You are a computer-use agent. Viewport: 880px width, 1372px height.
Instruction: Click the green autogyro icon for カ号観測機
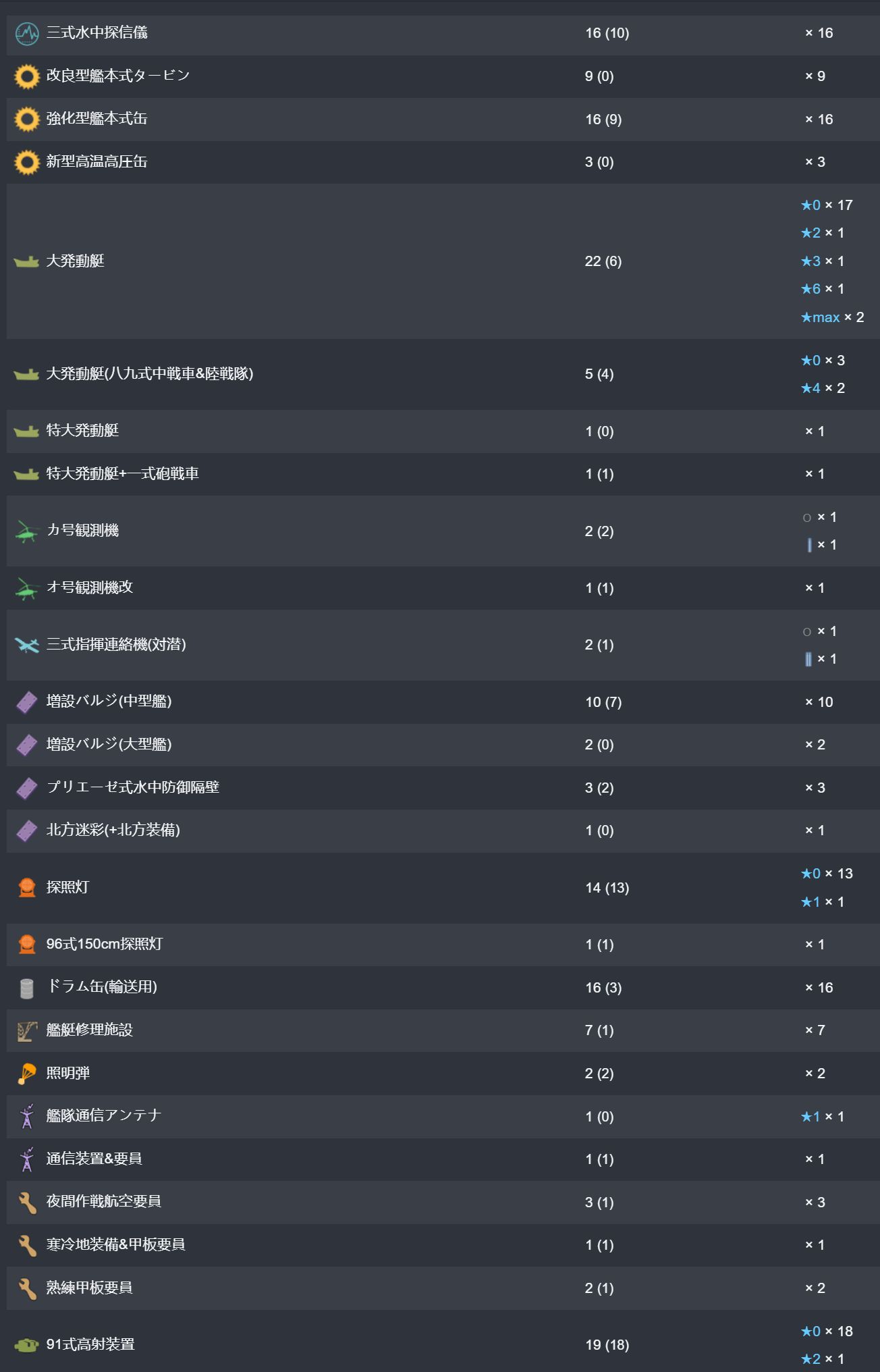[26, 531]
